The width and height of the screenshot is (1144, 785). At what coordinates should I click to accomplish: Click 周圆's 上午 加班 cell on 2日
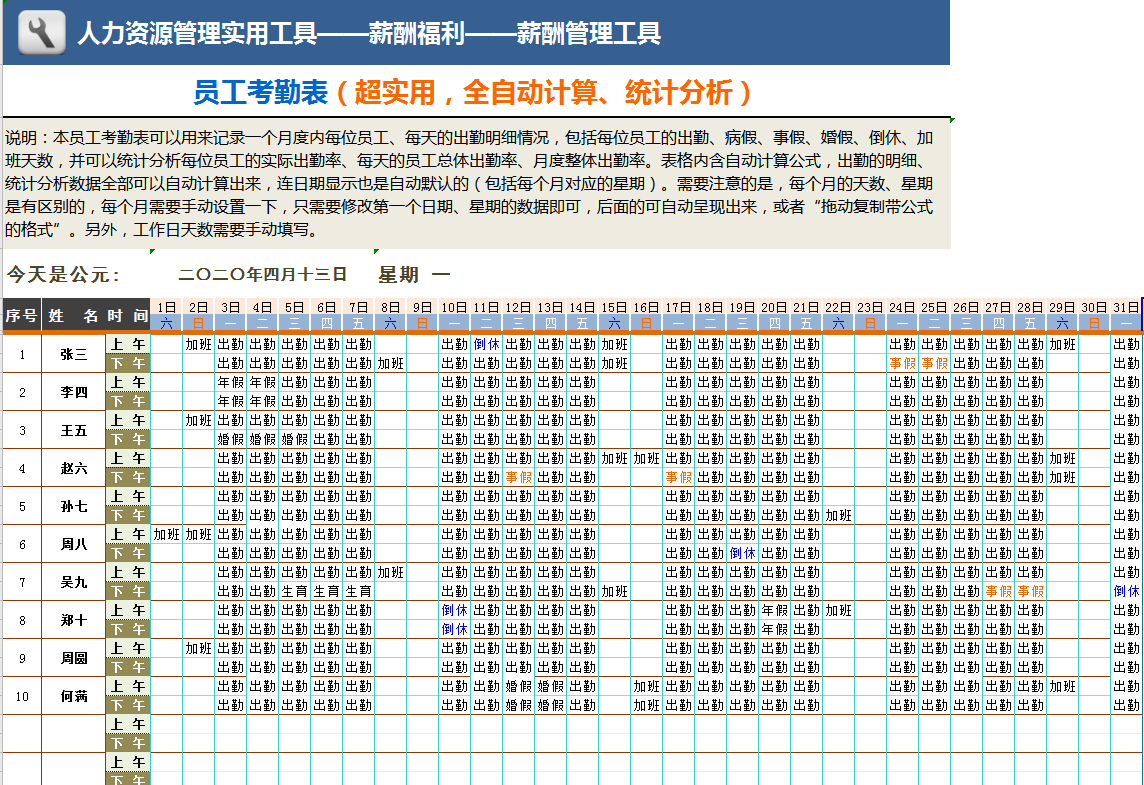pyautogui.click(x=198, y=648)
